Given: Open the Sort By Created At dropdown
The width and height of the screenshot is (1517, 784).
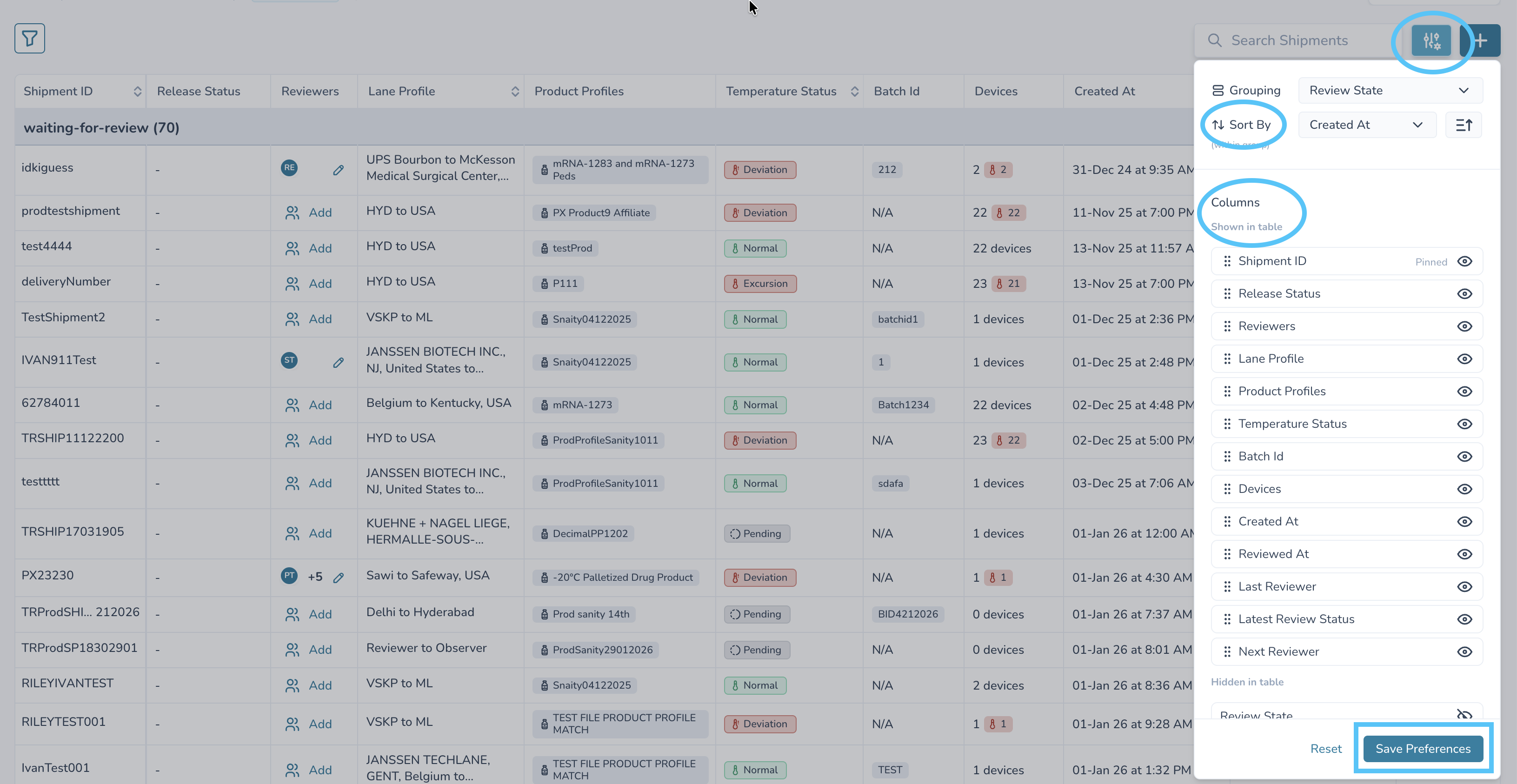Looking at the screenshot, I should coord(1367,125).
